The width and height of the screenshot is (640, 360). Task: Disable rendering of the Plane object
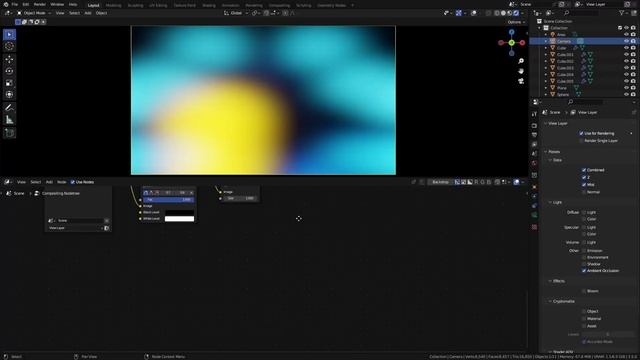[x=633, y=88]
